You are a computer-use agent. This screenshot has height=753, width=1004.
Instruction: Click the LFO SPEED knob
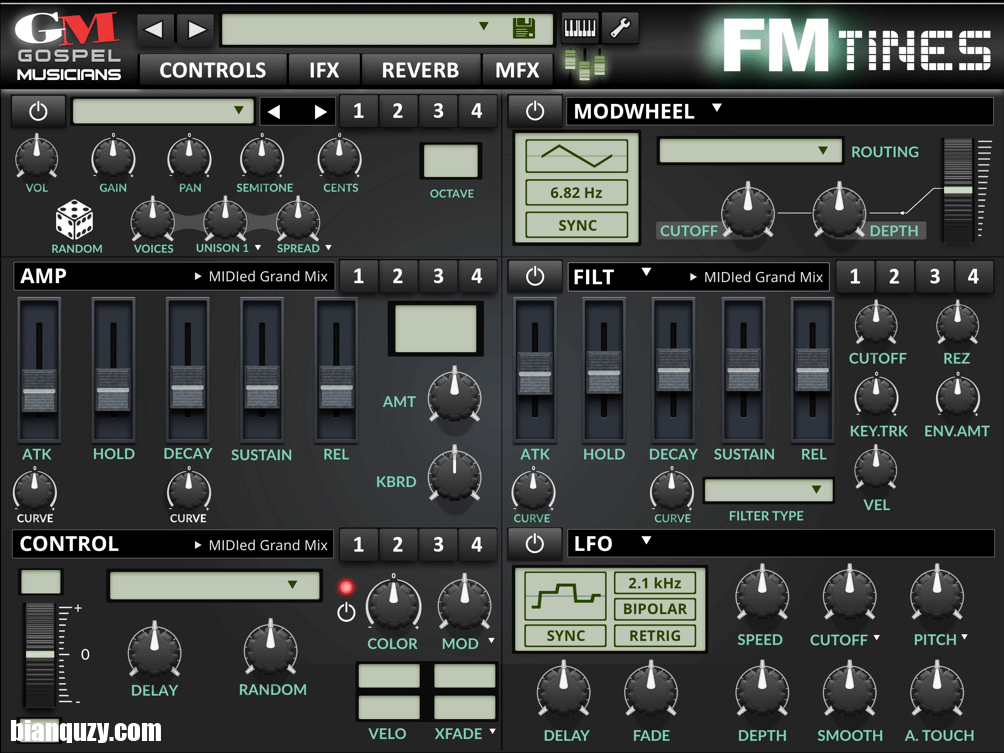pyautogui.click(x=761, y=596)
